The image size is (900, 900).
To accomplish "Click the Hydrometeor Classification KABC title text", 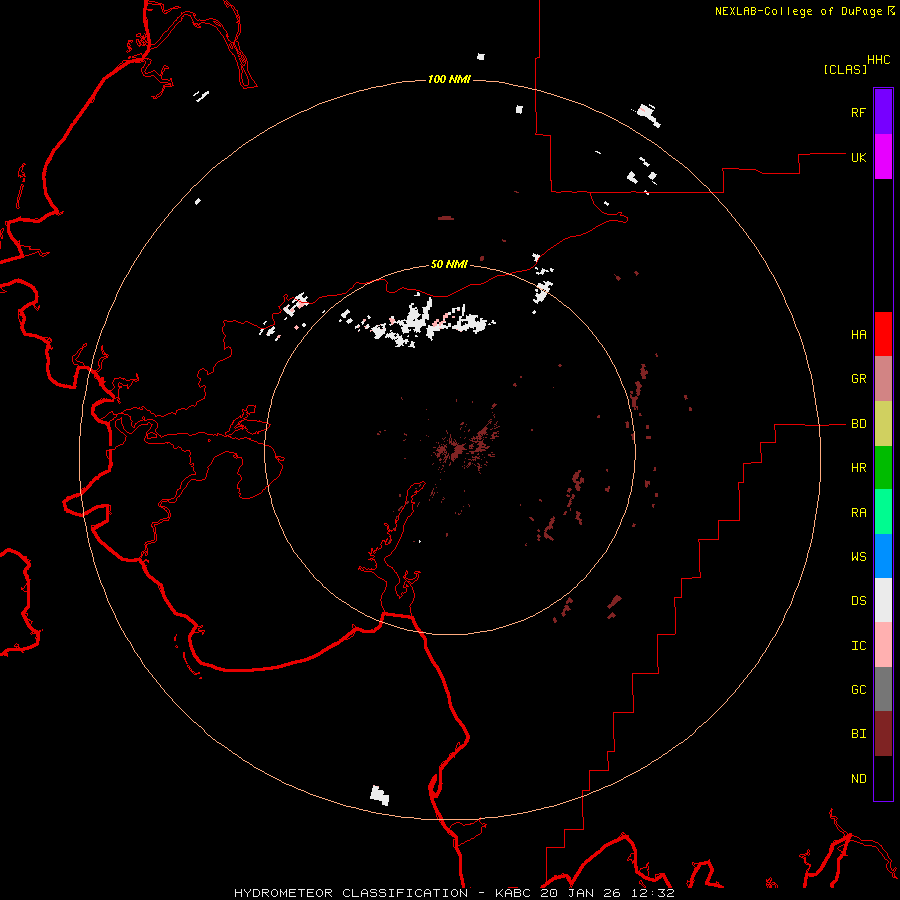I will pyautogui.click(x=454, y=893).
